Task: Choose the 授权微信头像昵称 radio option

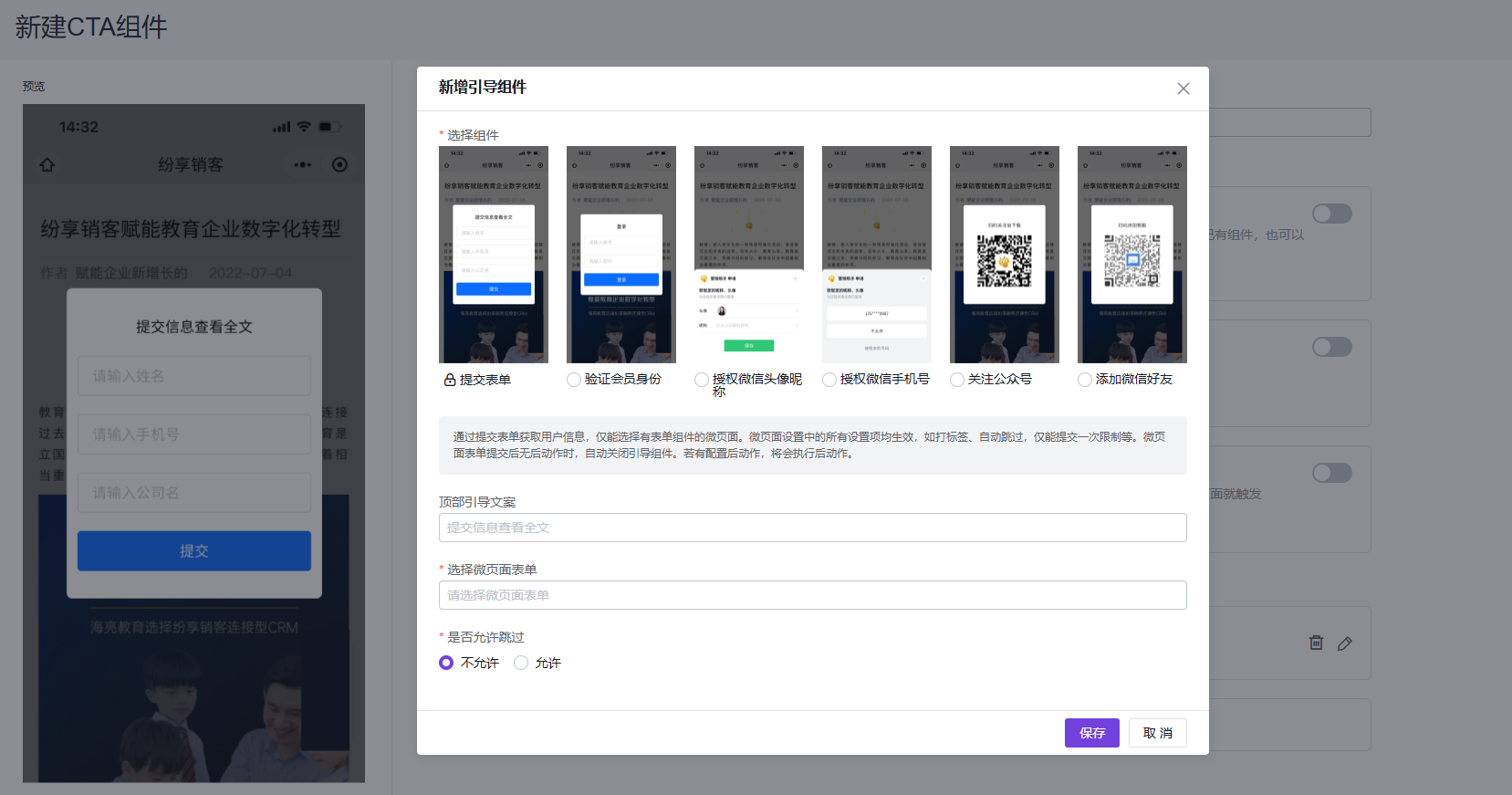Action: (x=702, y=380)
